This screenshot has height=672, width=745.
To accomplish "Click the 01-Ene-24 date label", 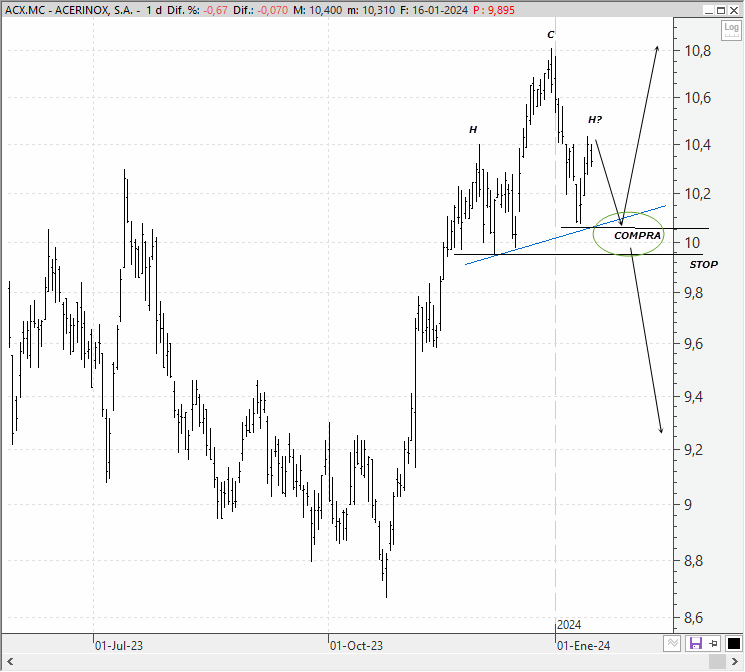I will (583, 645).
